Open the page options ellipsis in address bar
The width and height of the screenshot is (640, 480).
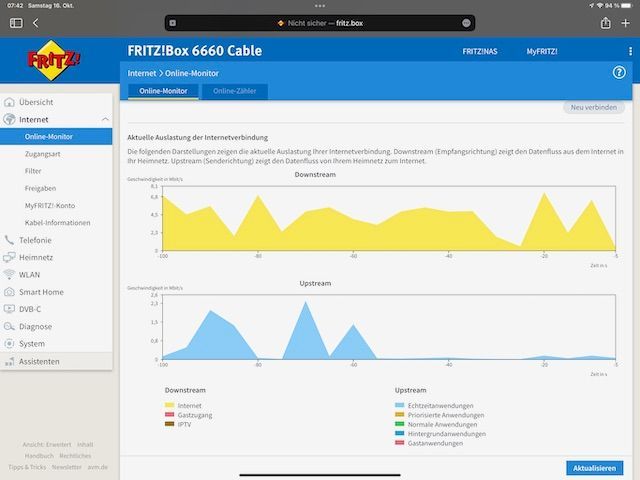[466, 23]
